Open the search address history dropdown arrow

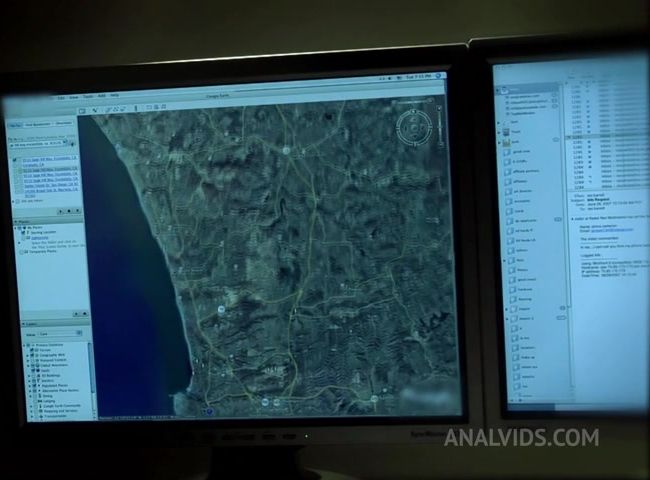pos(65,144)
